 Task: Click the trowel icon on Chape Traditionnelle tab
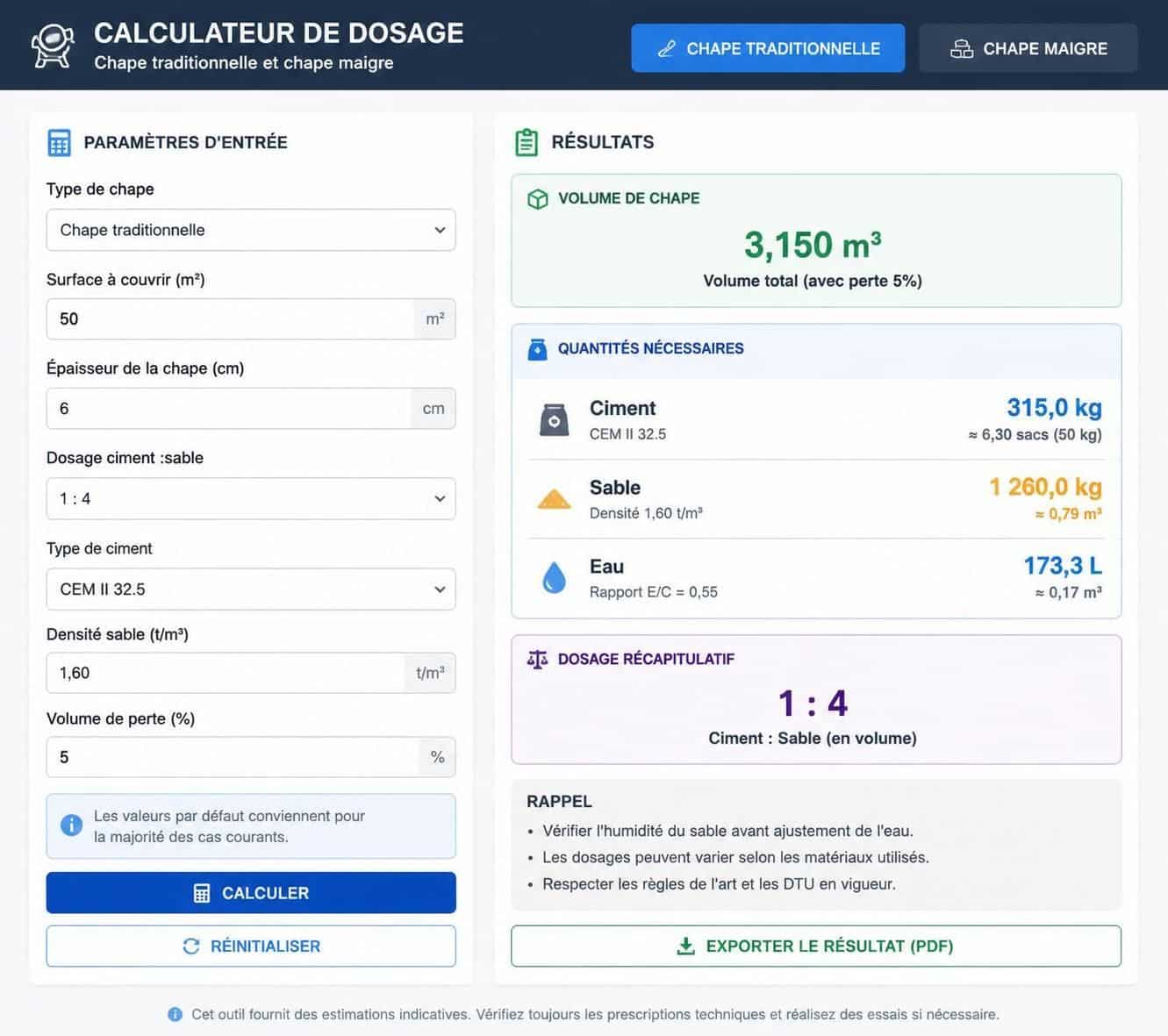coord(666,49)
